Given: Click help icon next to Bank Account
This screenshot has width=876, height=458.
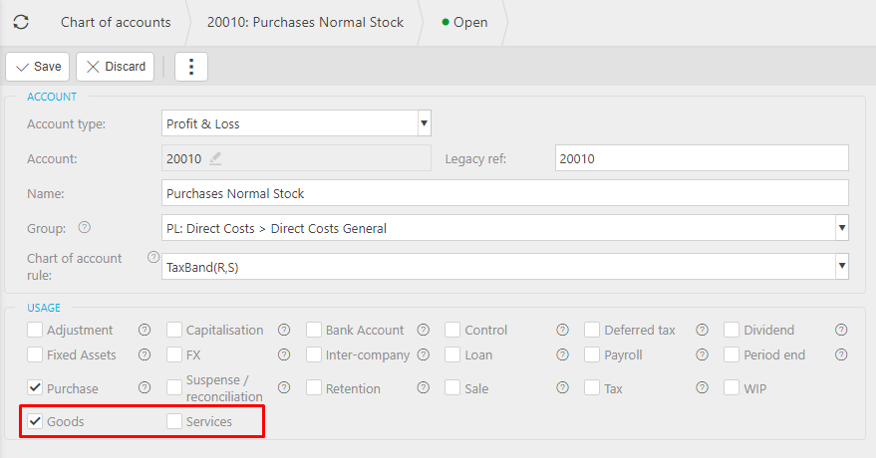Looking at the screenshot, I should (x=423, y=330).
